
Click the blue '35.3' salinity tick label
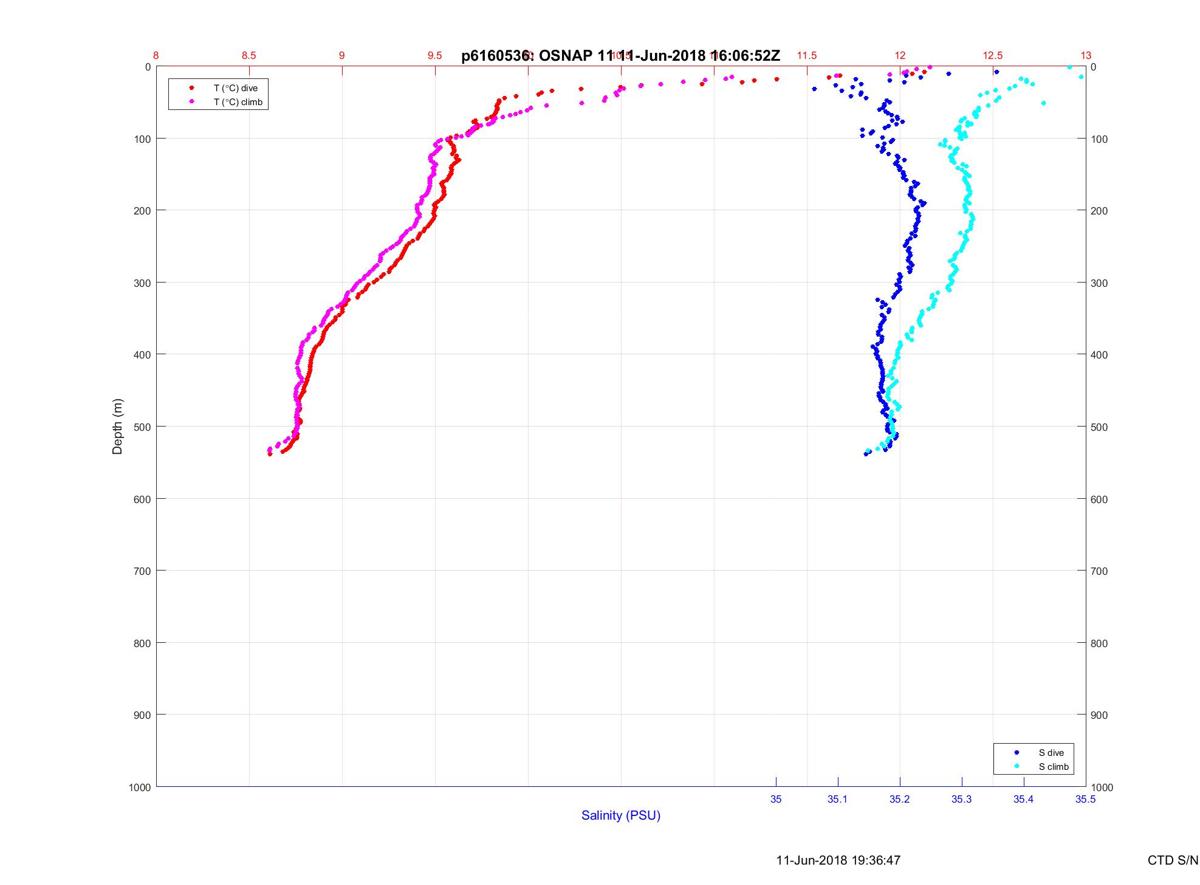pyautogui.click(x=962, y=800)
